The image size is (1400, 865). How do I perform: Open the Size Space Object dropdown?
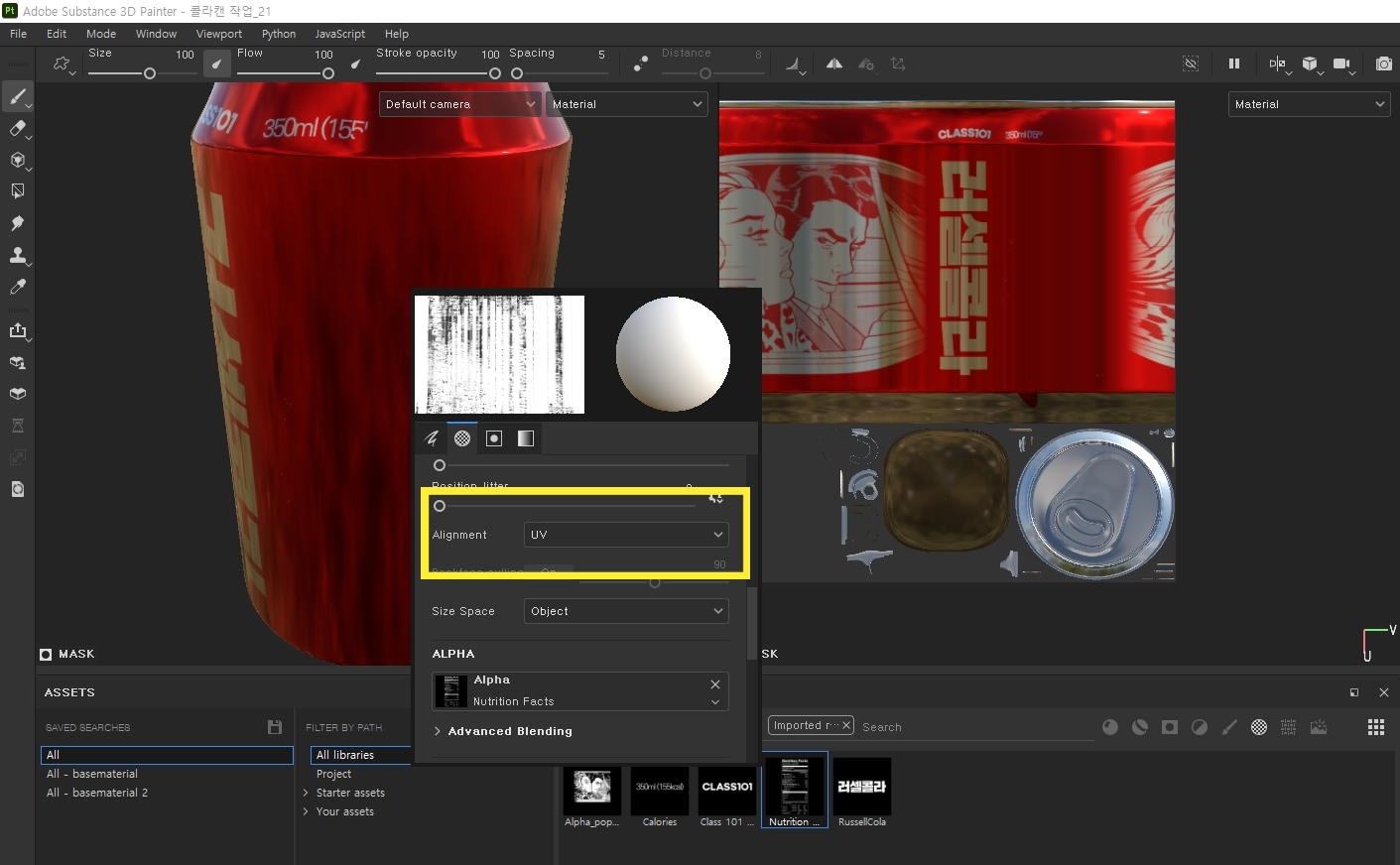(626, 611)
